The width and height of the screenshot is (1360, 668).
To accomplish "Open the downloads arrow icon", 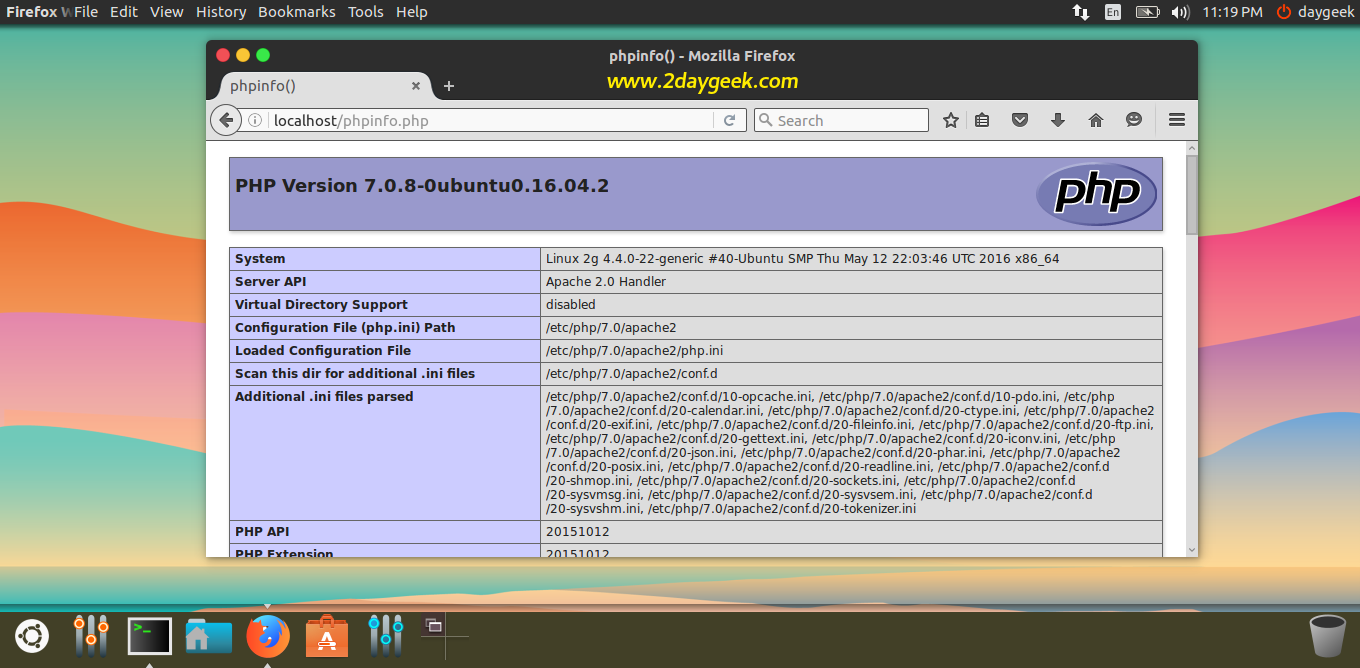I will coord(1058,120).
